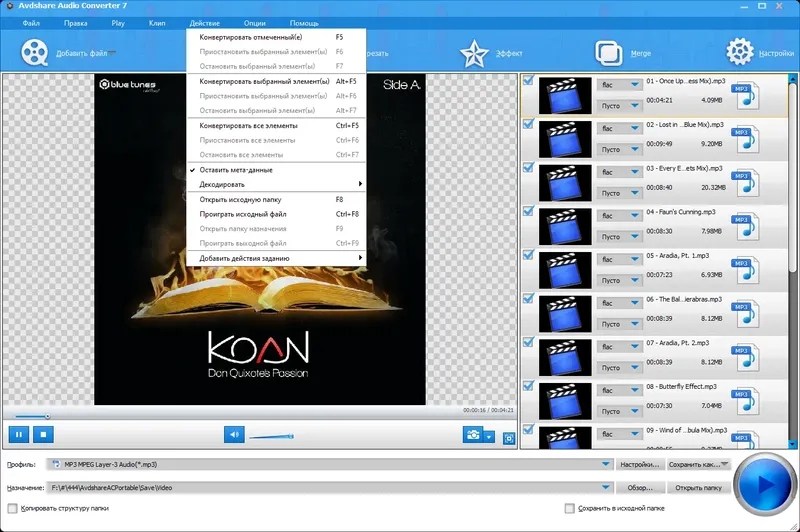Choose Конвертировать все элементы menu item

pos(276,125)
